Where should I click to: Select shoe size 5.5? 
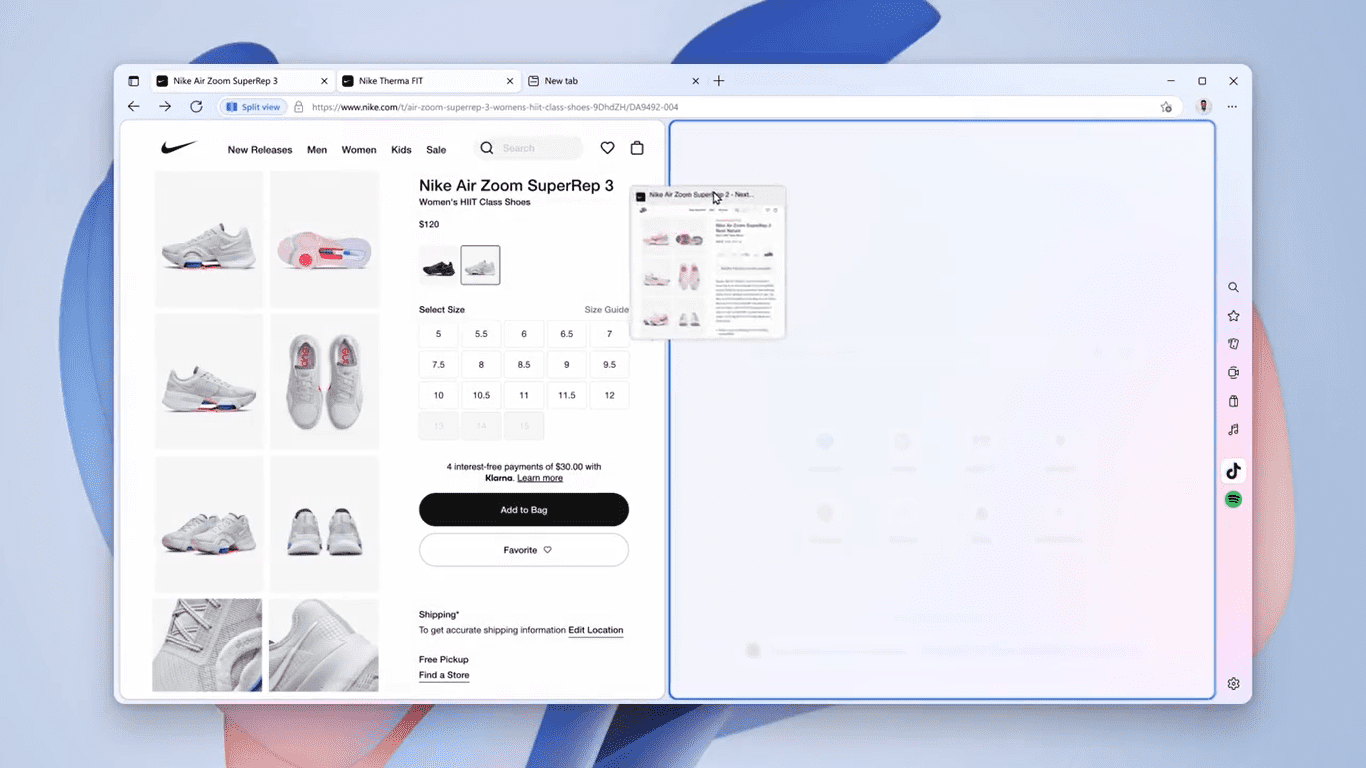tap(481, 334)
